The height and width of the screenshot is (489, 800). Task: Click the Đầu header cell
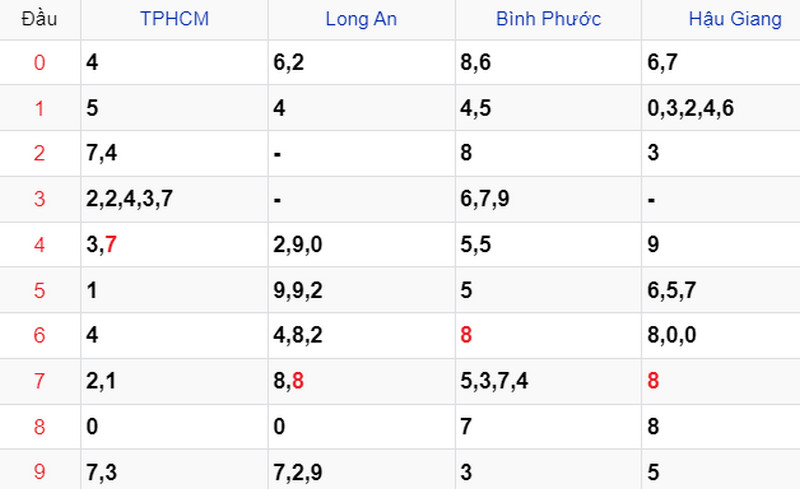coord(39,19)
